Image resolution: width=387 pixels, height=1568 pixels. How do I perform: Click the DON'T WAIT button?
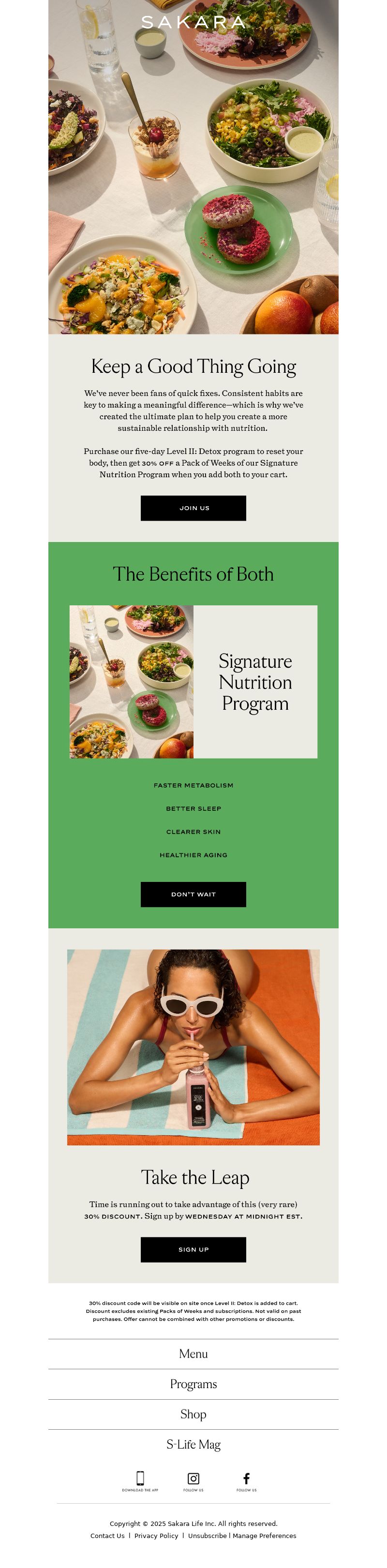(193, 894)
